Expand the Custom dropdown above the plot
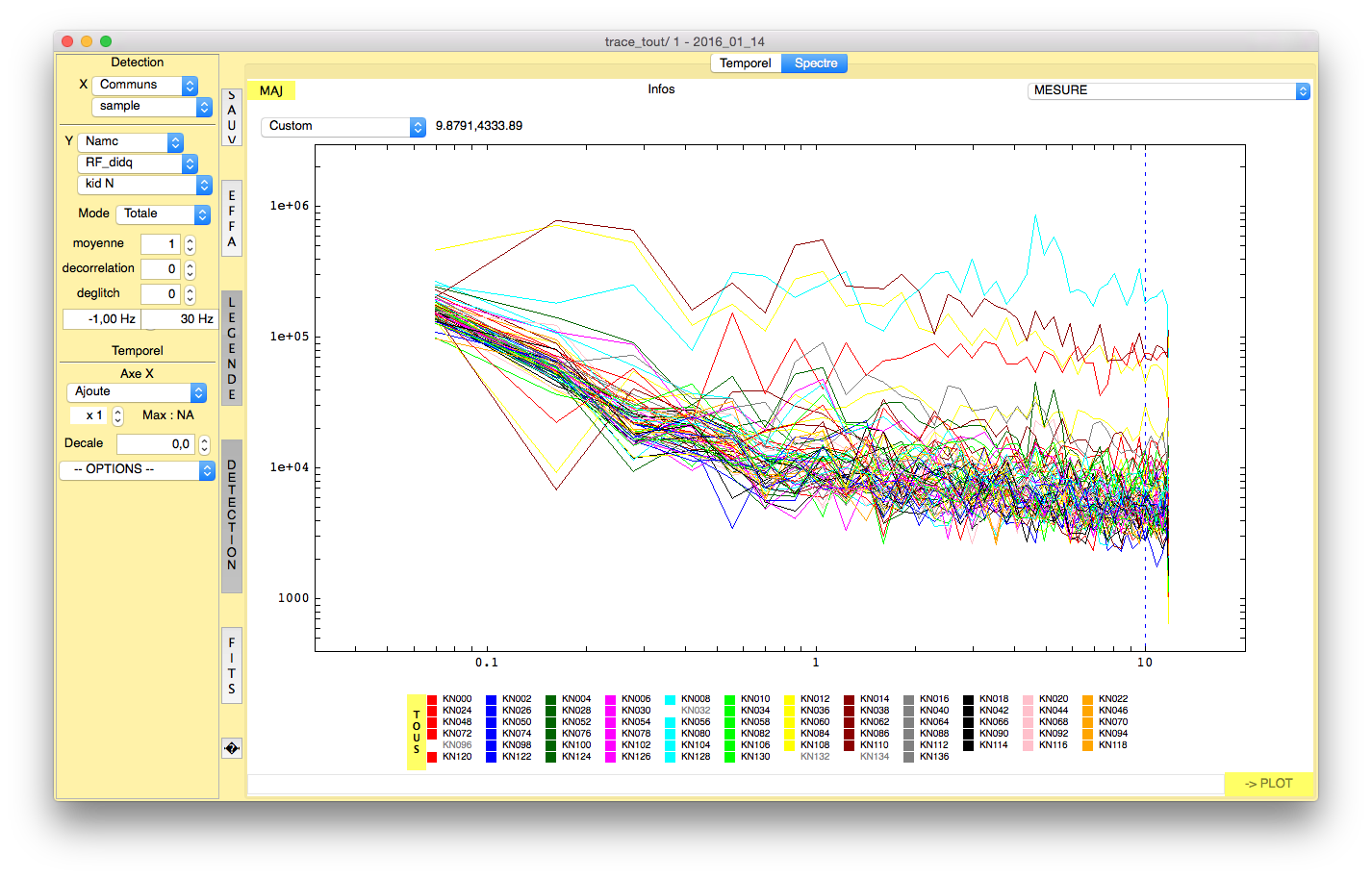Screen dimensions: 1372x878 (343, 126)
